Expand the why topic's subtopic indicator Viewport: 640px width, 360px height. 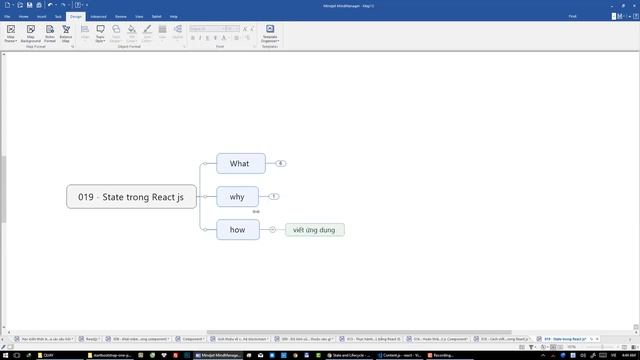point(274,197)
